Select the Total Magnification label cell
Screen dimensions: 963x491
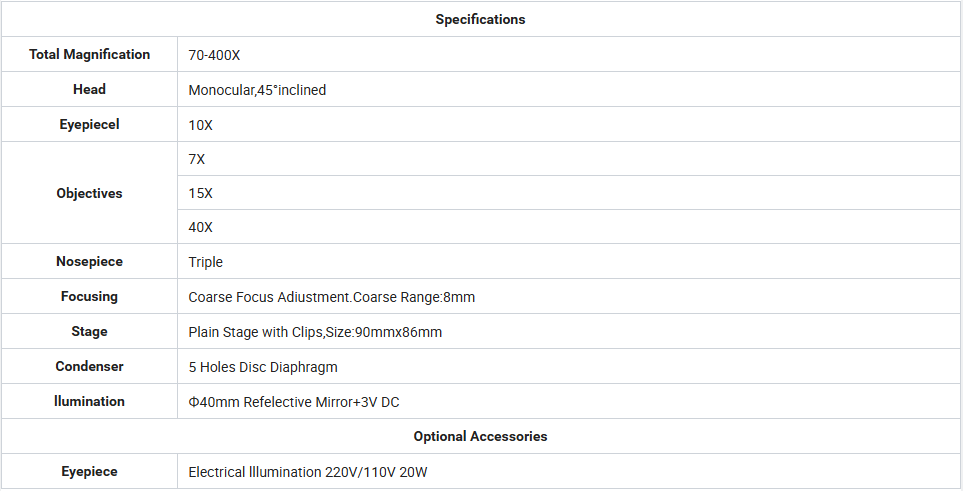click(x=90, y=54)
